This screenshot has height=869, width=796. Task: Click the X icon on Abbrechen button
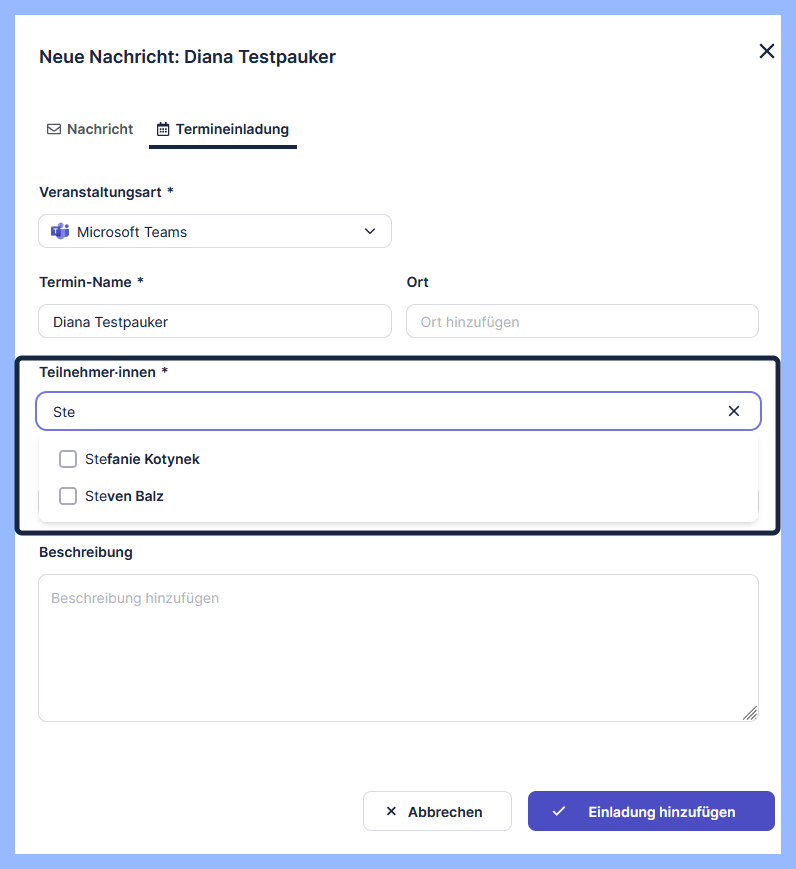click(x=391, y=812)
